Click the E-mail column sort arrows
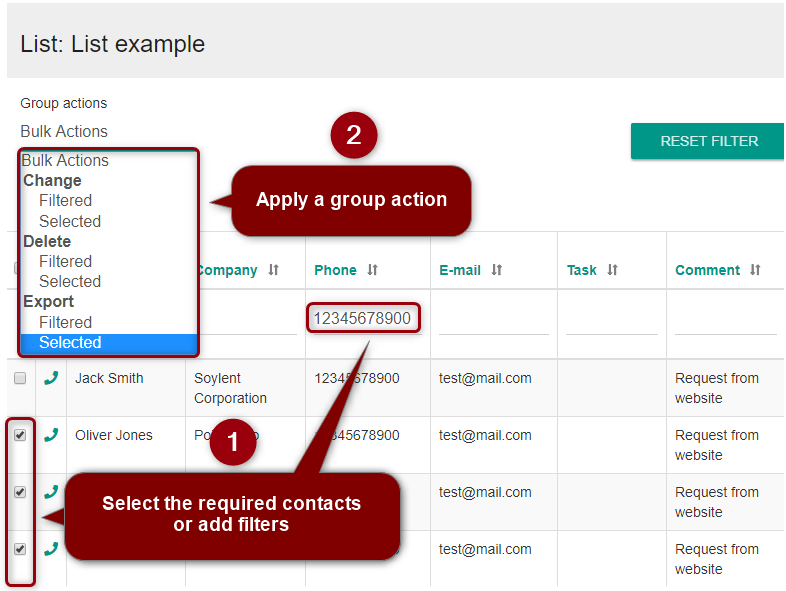This screenshot has width=786, height=591. point(497,270)
